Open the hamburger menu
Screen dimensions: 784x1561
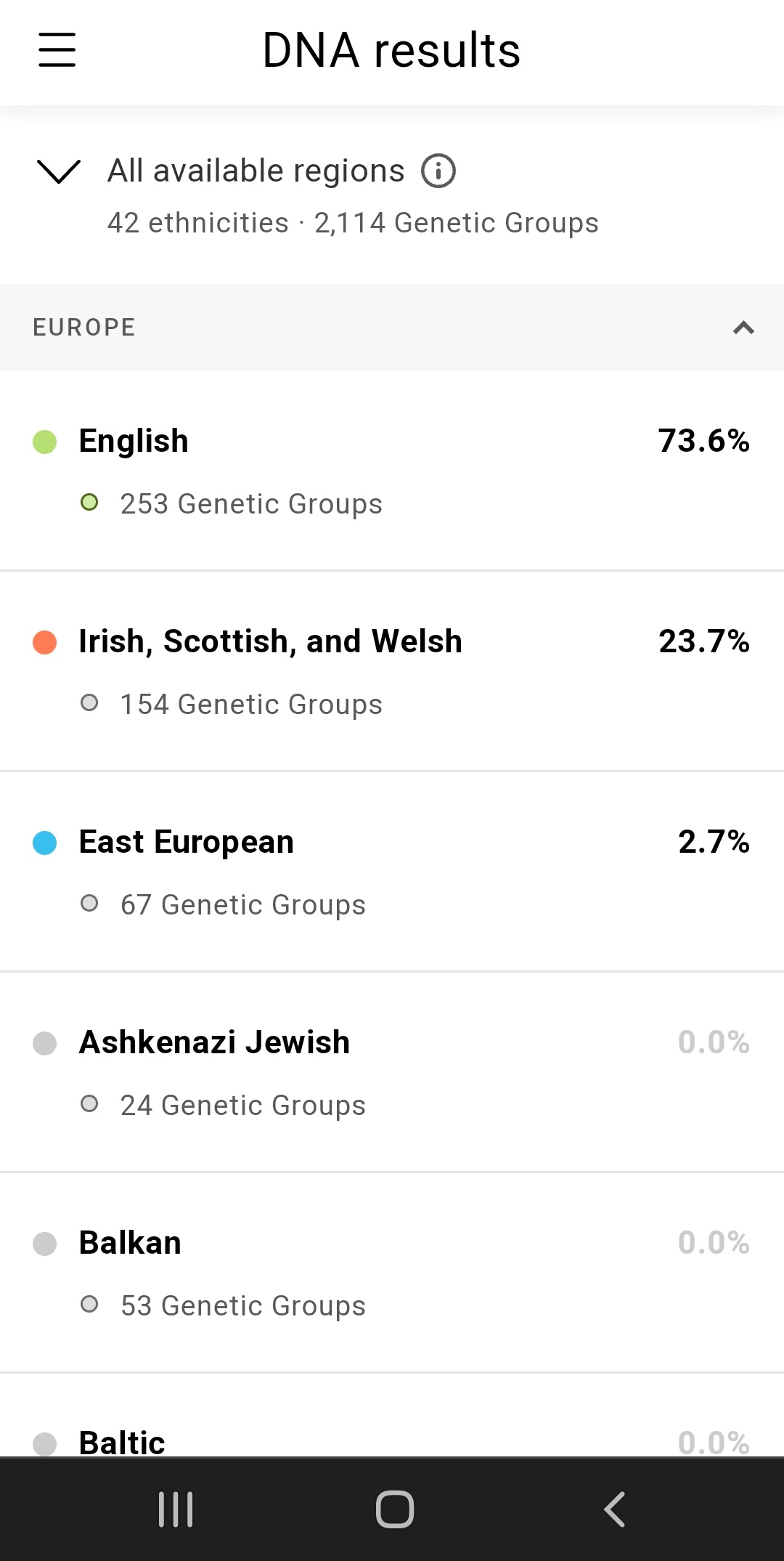coord(57,50)
